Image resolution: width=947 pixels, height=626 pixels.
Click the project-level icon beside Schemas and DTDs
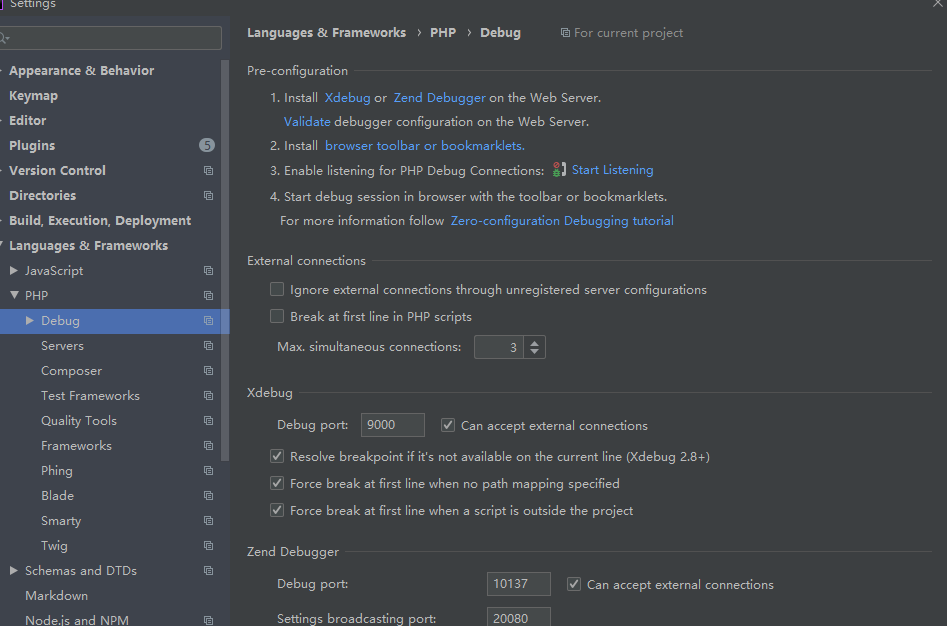[208, 570]
